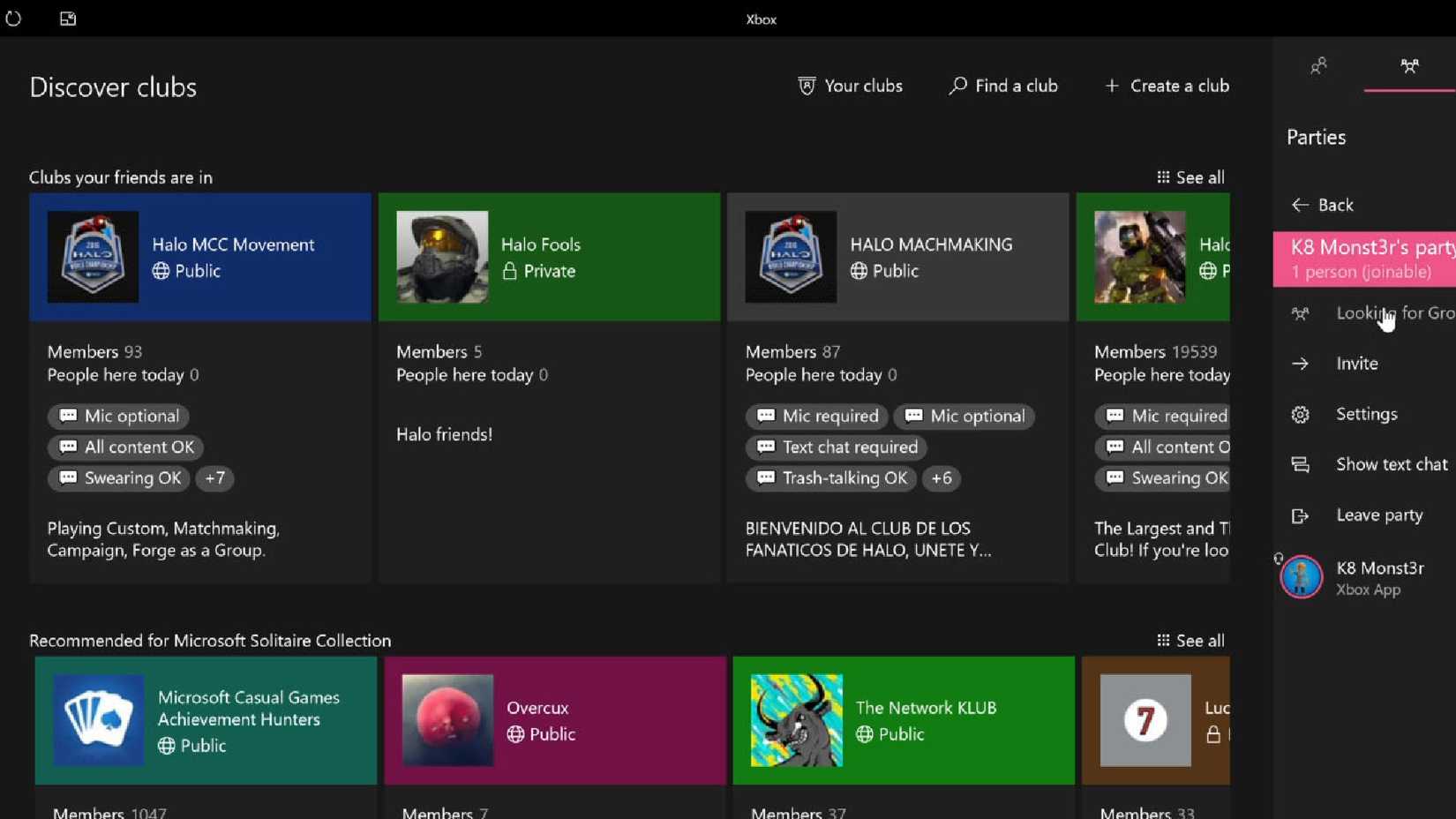The image size is (1456, 819).
Task: Click the Leave party icon
Action: [1300, 515]
